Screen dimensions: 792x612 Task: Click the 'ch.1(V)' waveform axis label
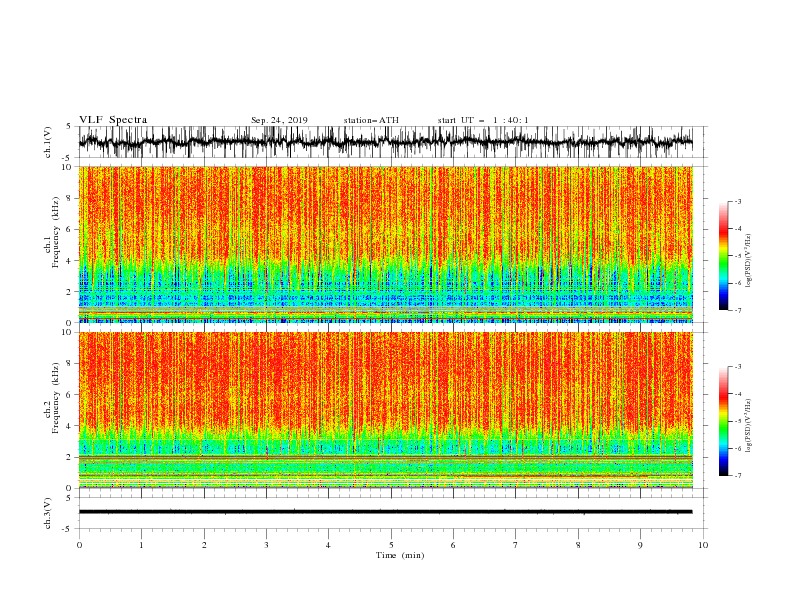[x=48, y=142]
